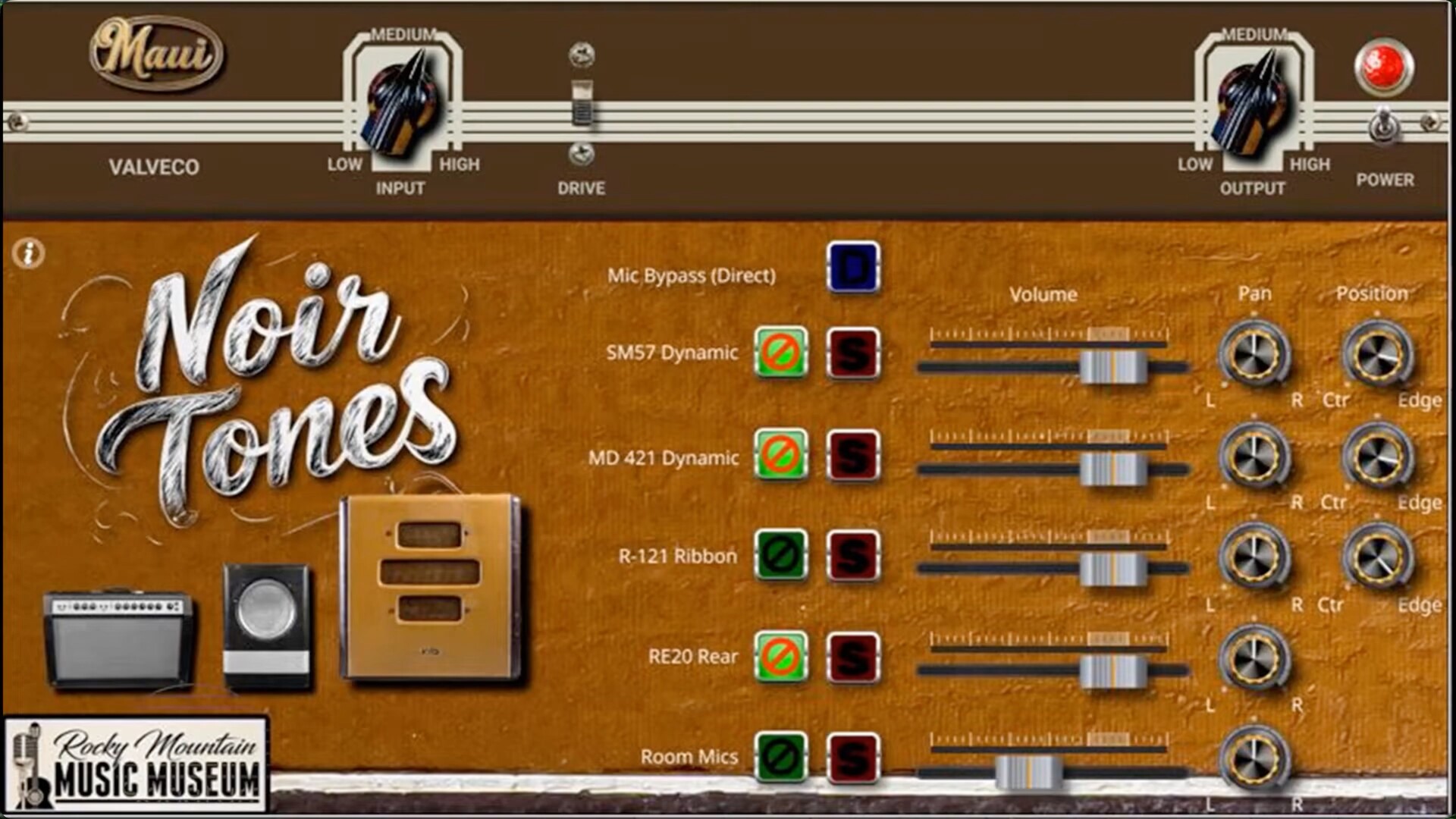This screenshot has width=1456, height=819.
Task: Mute the RE20 Rear mic
Action: pos(780,657)
